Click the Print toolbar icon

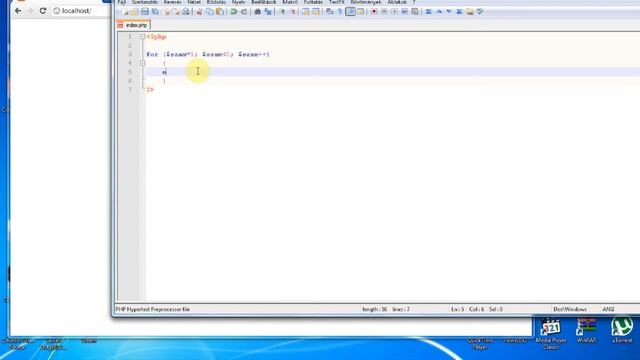pyautogui.click(x=186, y=12)
